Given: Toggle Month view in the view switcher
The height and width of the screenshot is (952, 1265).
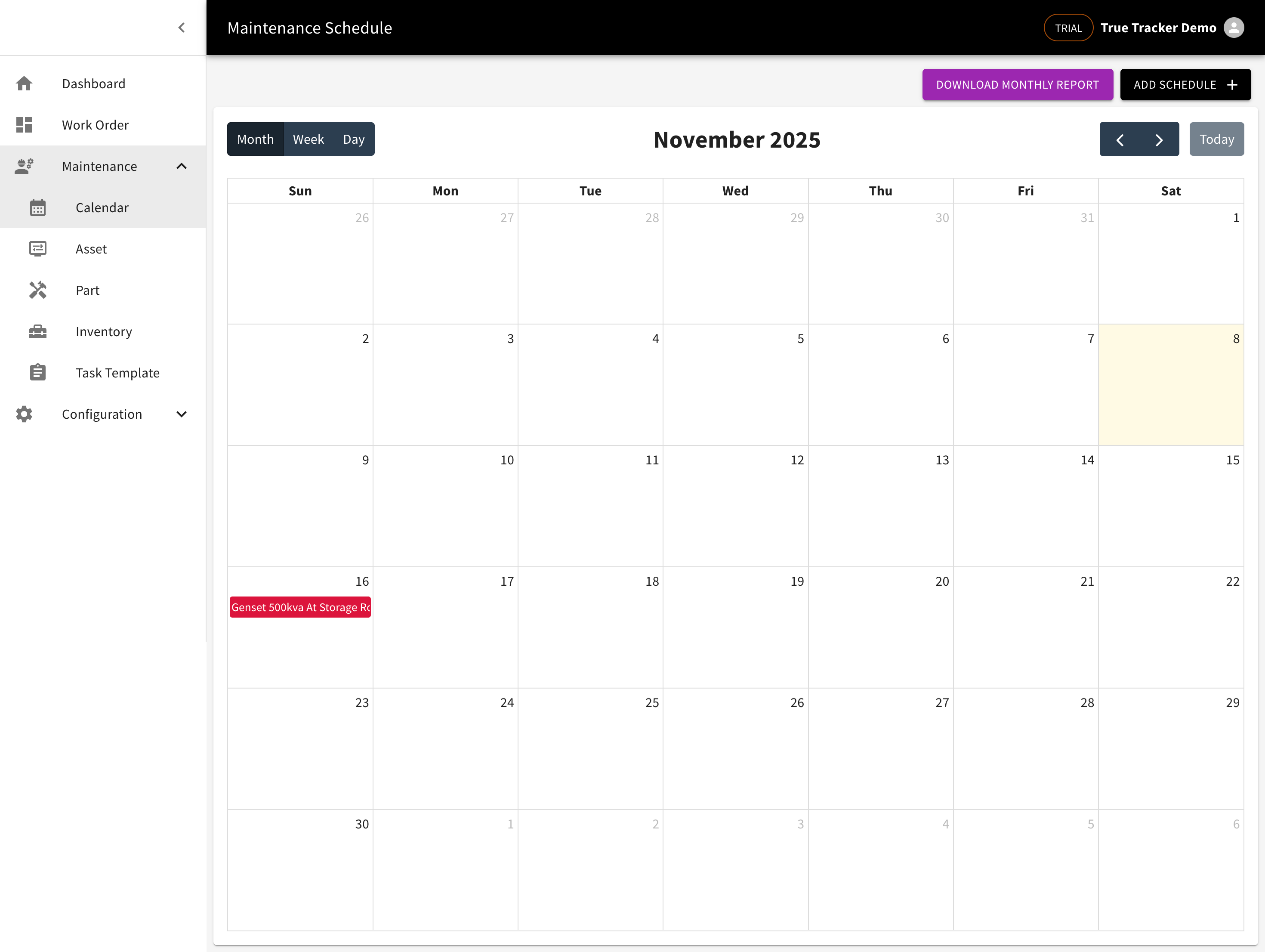Looking at the screenshot, I should tap(255, 139).
